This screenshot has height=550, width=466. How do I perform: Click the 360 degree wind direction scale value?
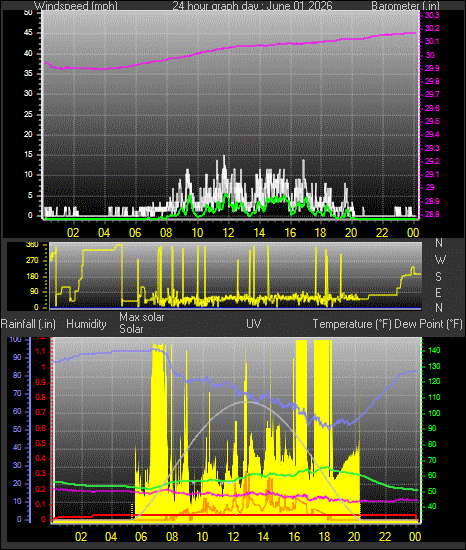(x=32, y=245)
